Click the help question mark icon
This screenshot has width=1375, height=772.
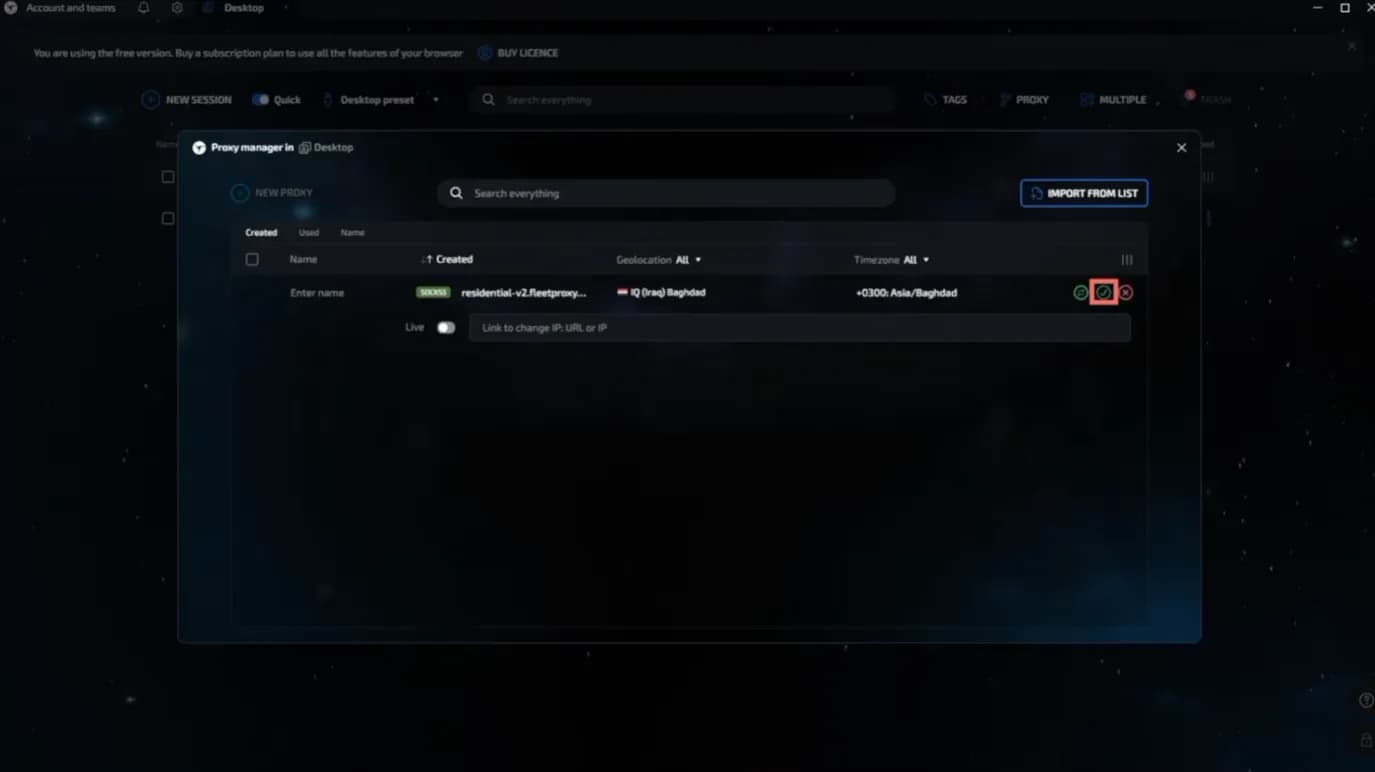click(1366, 701)
